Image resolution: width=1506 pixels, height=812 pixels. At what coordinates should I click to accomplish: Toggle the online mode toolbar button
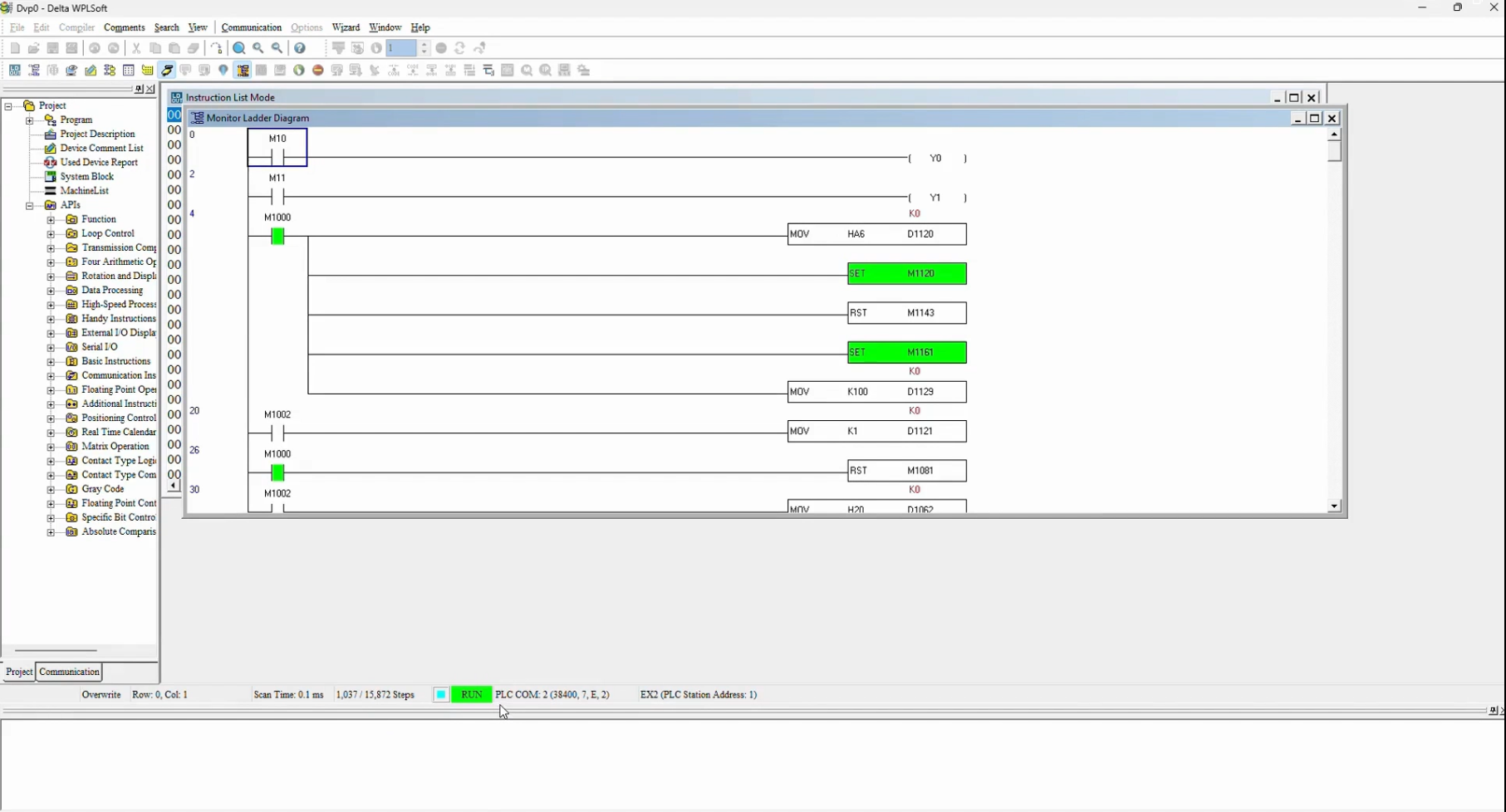pyautogui.click(x=167, y=71)
